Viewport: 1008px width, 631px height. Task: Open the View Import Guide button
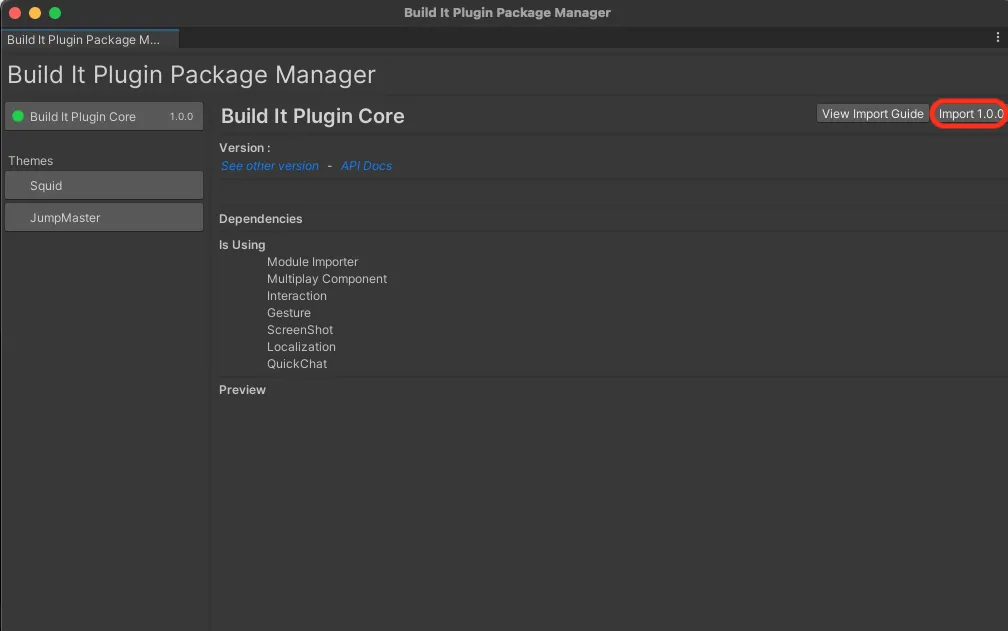tap(872, 114)
